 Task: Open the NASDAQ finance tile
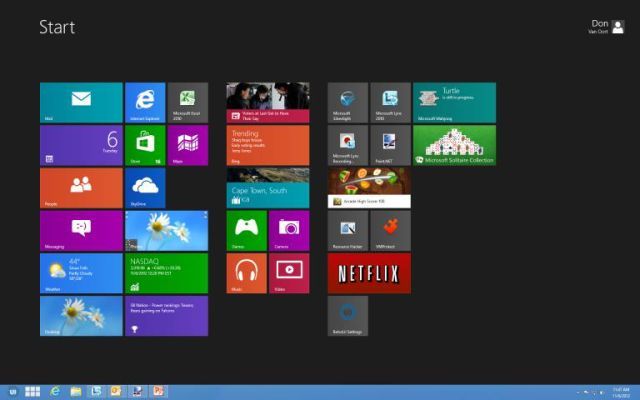(166, 273)
